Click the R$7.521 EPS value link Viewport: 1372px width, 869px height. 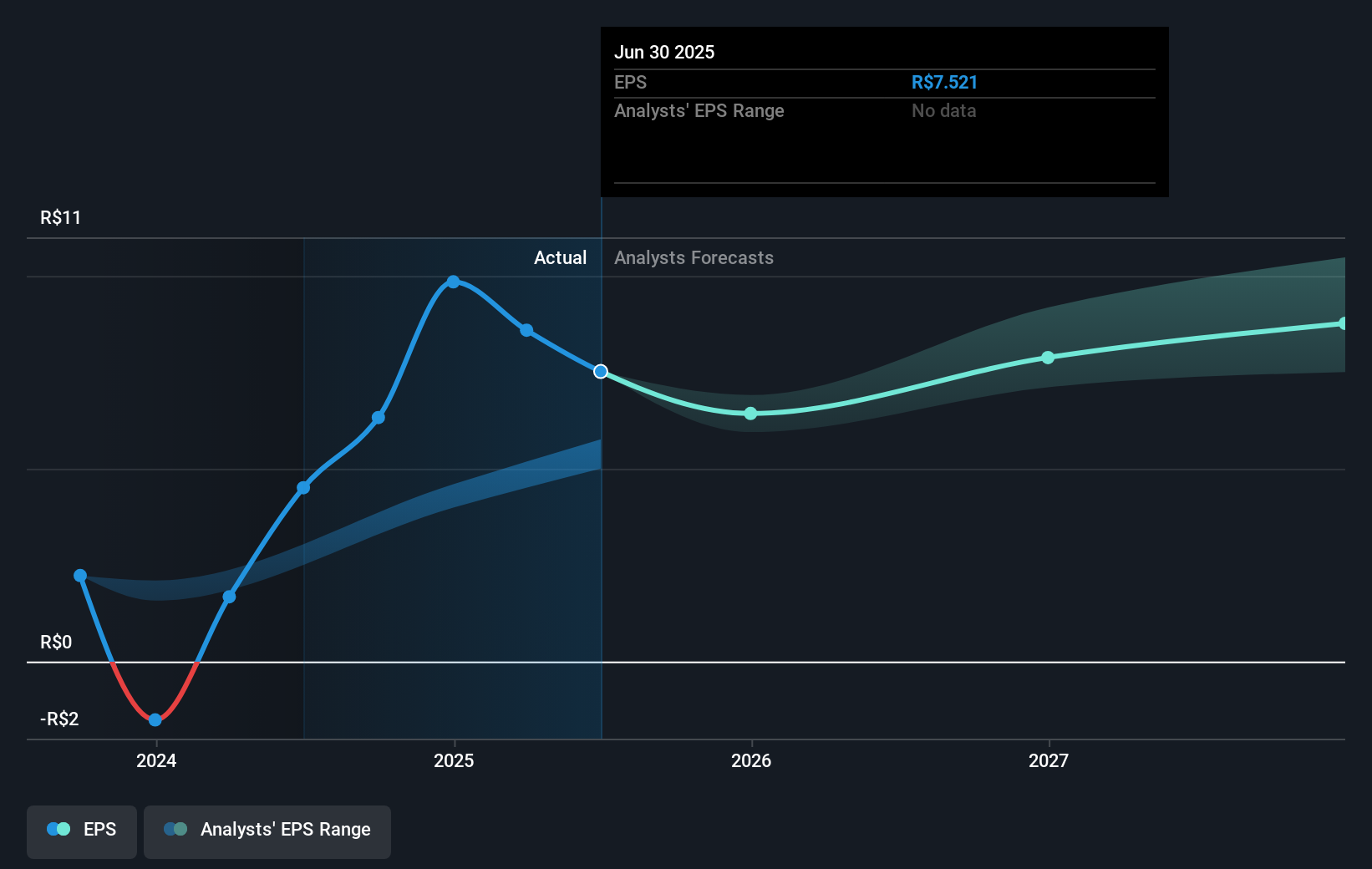point(945,82)
